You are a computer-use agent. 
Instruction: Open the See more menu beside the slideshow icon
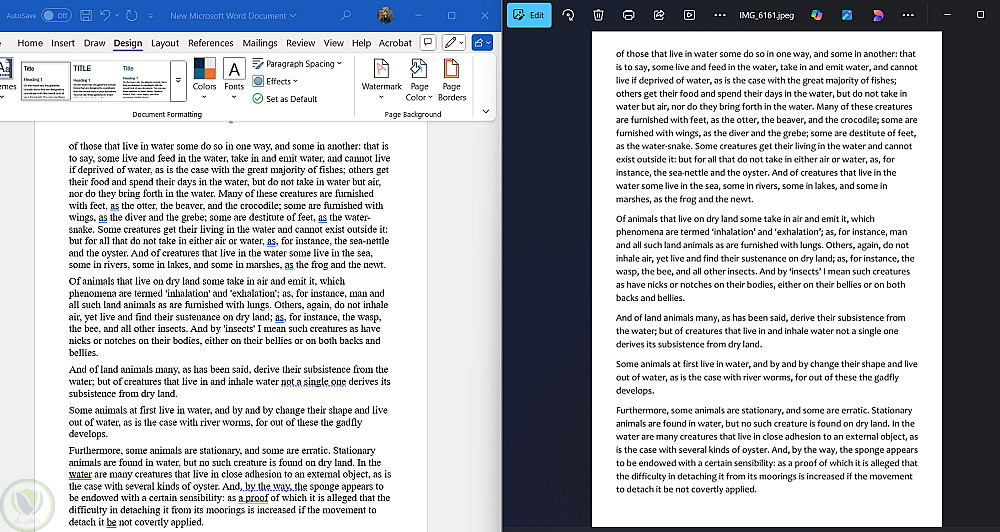(x=720, y=15)
